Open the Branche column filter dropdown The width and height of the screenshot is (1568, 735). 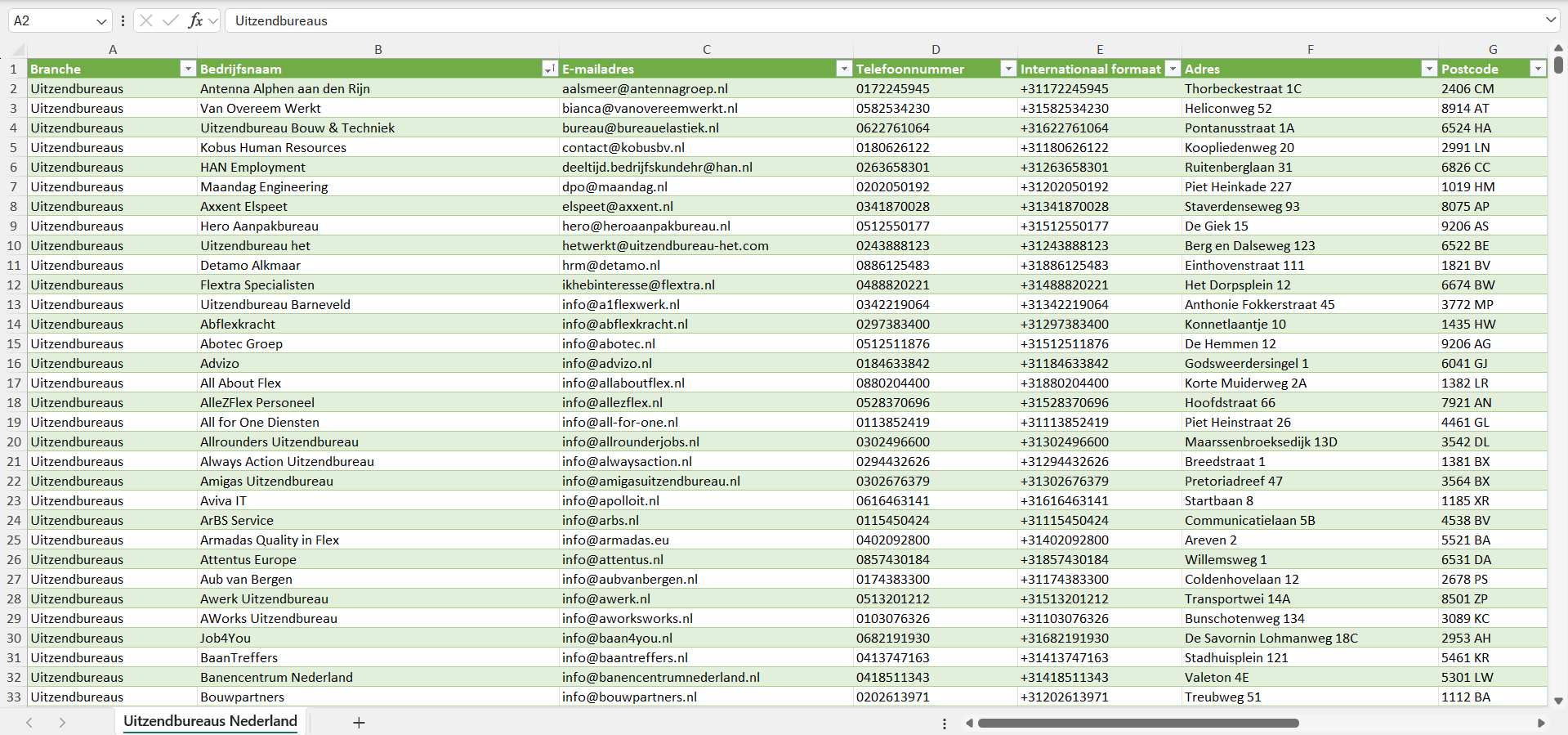(x=188, y=69)
